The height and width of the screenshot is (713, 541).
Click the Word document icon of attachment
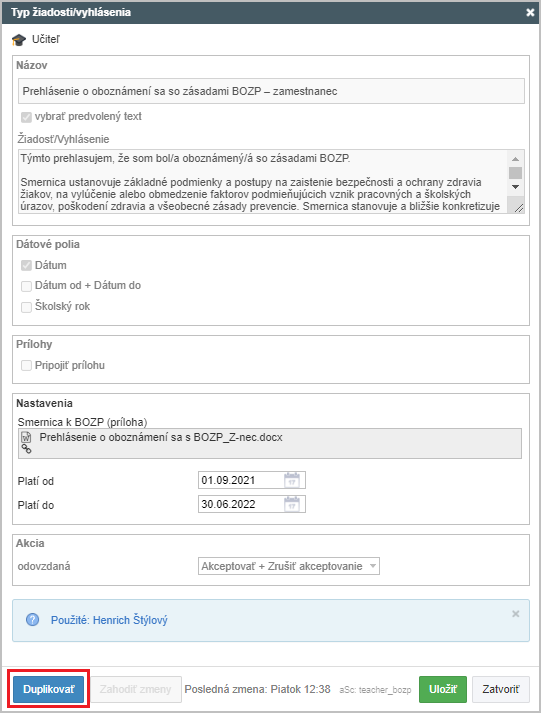26,437
